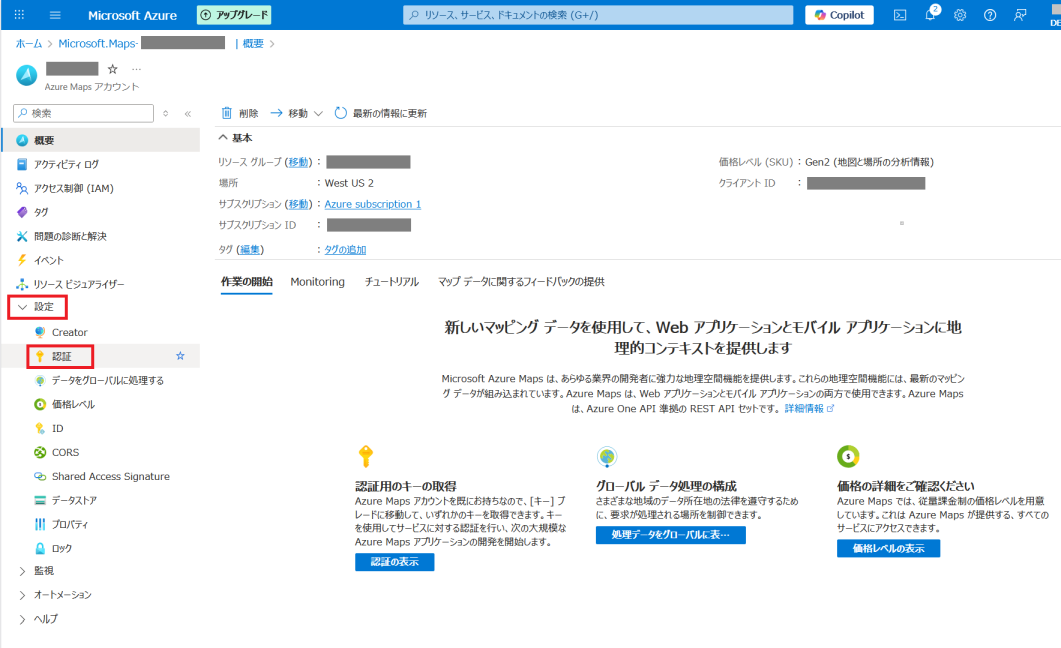Click the ロック padlock icon
Image resolution: width=1061 pixels, height=648 pixels.
point(40,549)
